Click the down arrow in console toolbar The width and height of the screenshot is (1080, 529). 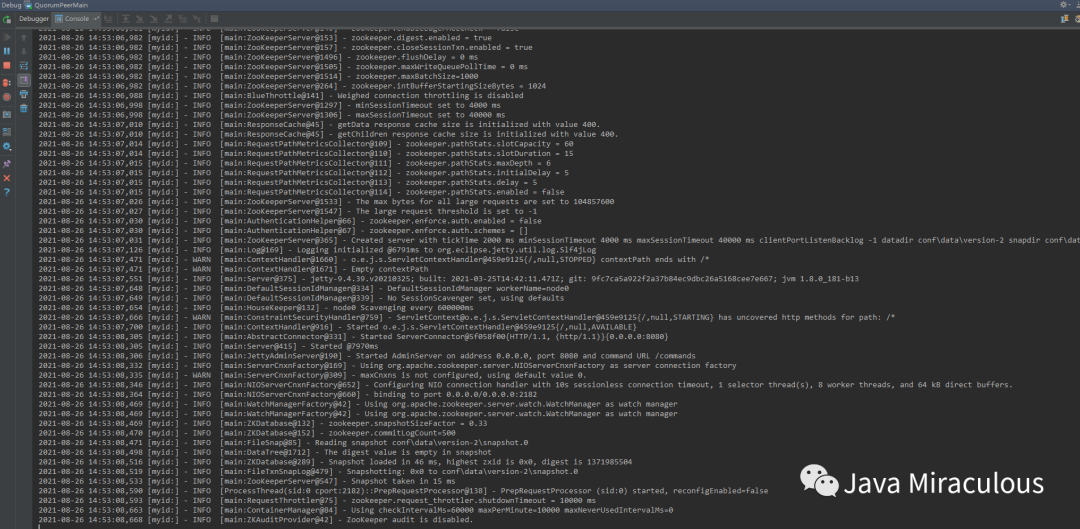(24, 52)
